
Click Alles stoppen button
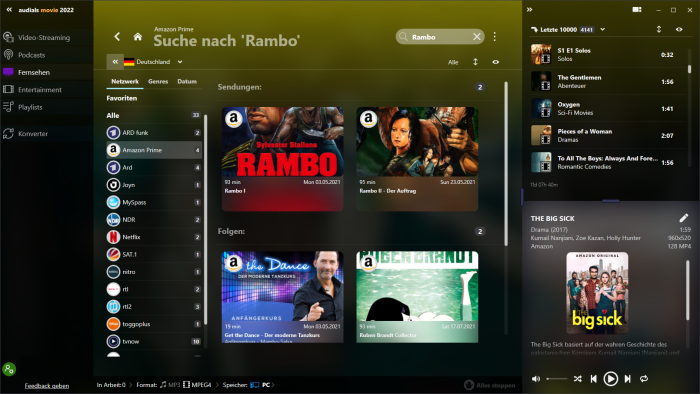point(490,385)
